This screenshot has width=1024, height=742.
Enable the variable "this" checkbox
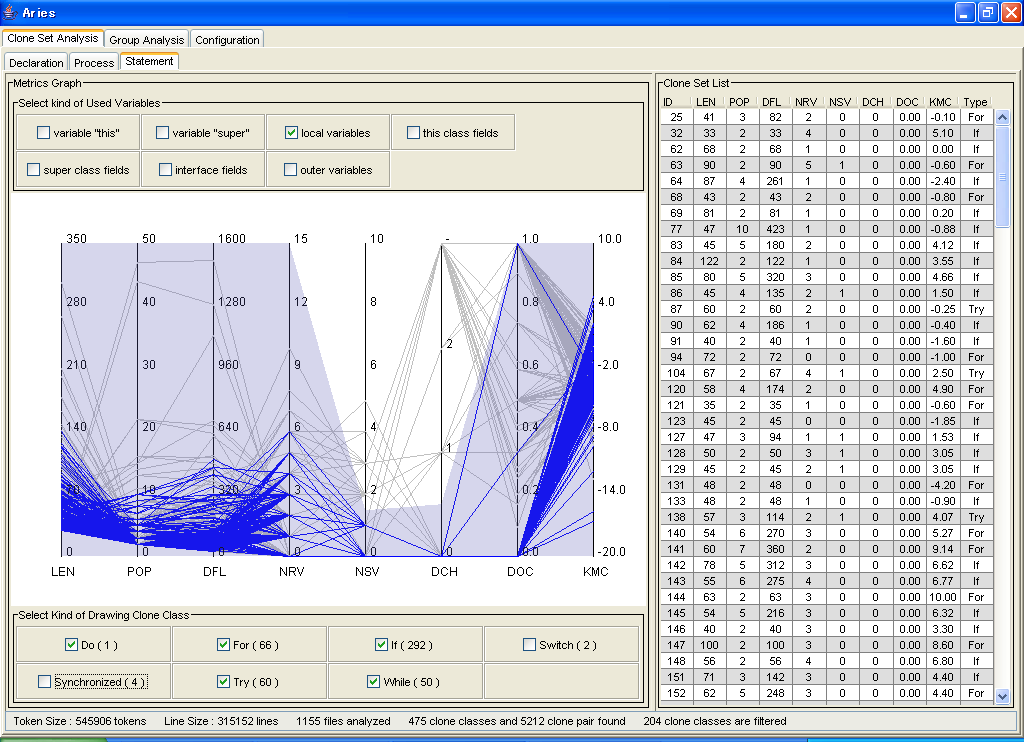click(x=44, y=133)
